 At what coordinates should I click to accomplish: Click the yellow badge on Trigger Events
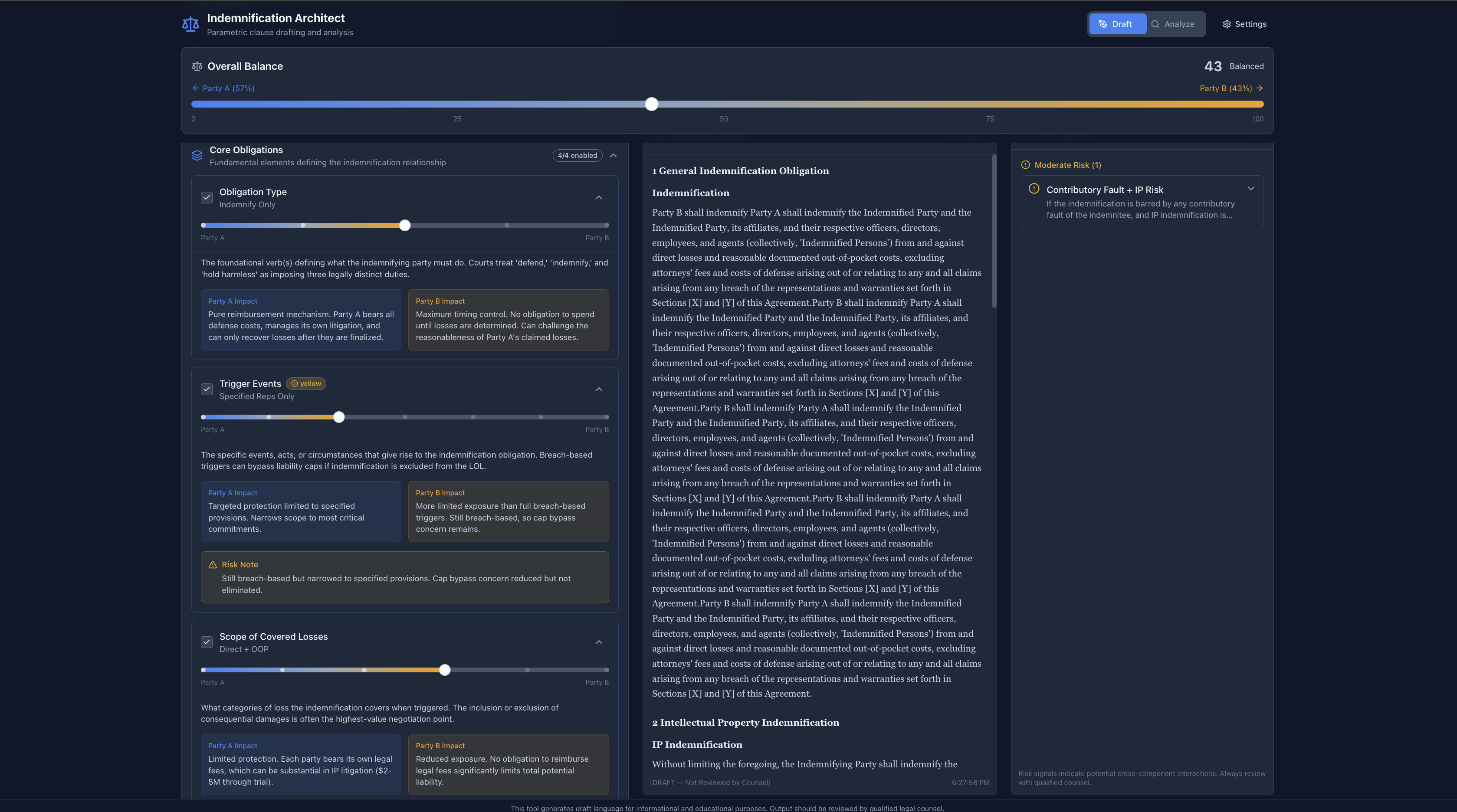pyautogui.click(x=306, y=383)
